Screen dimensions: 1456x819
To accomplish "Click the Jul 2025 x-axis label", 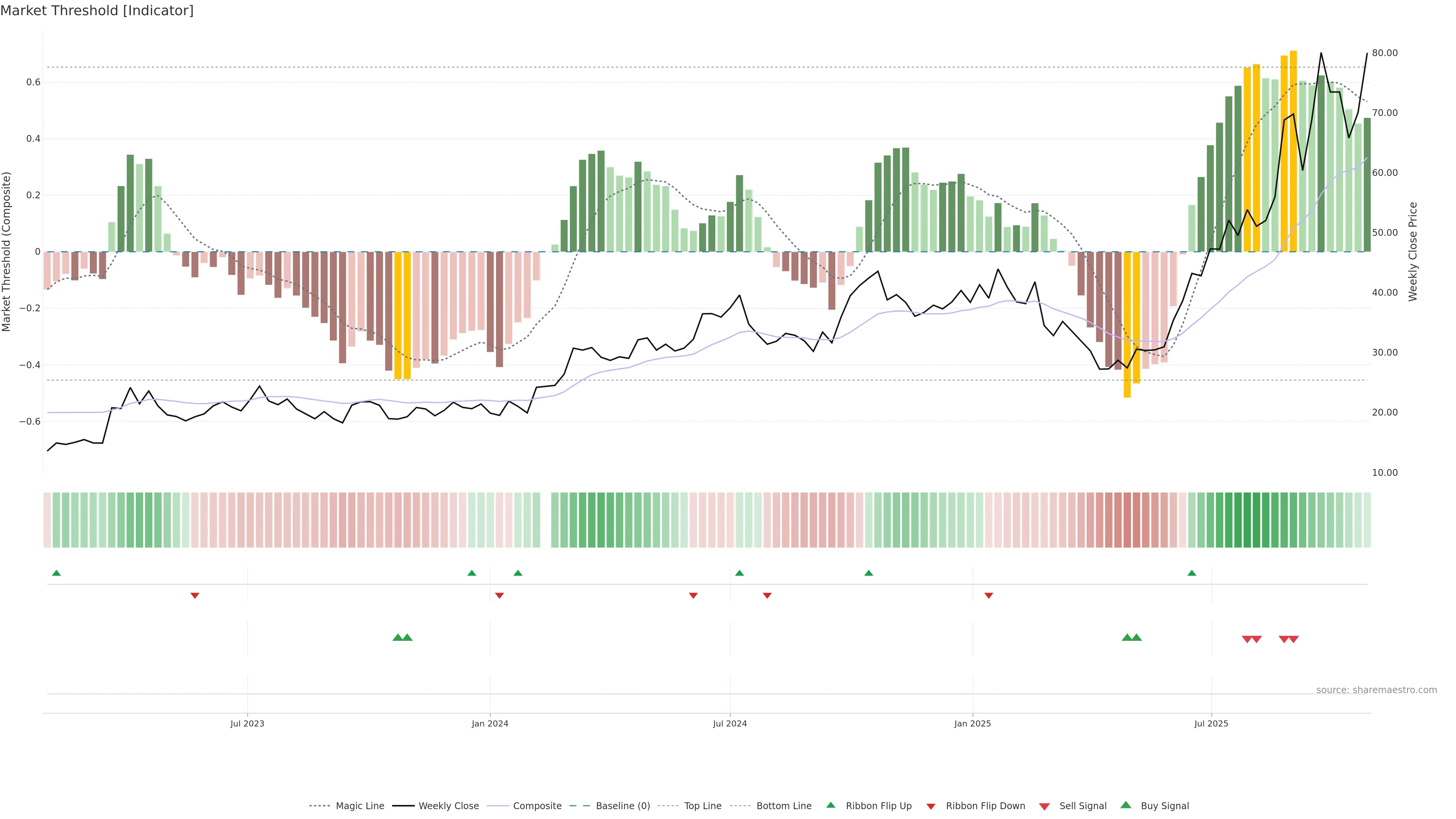I will tap(1211, 723).
